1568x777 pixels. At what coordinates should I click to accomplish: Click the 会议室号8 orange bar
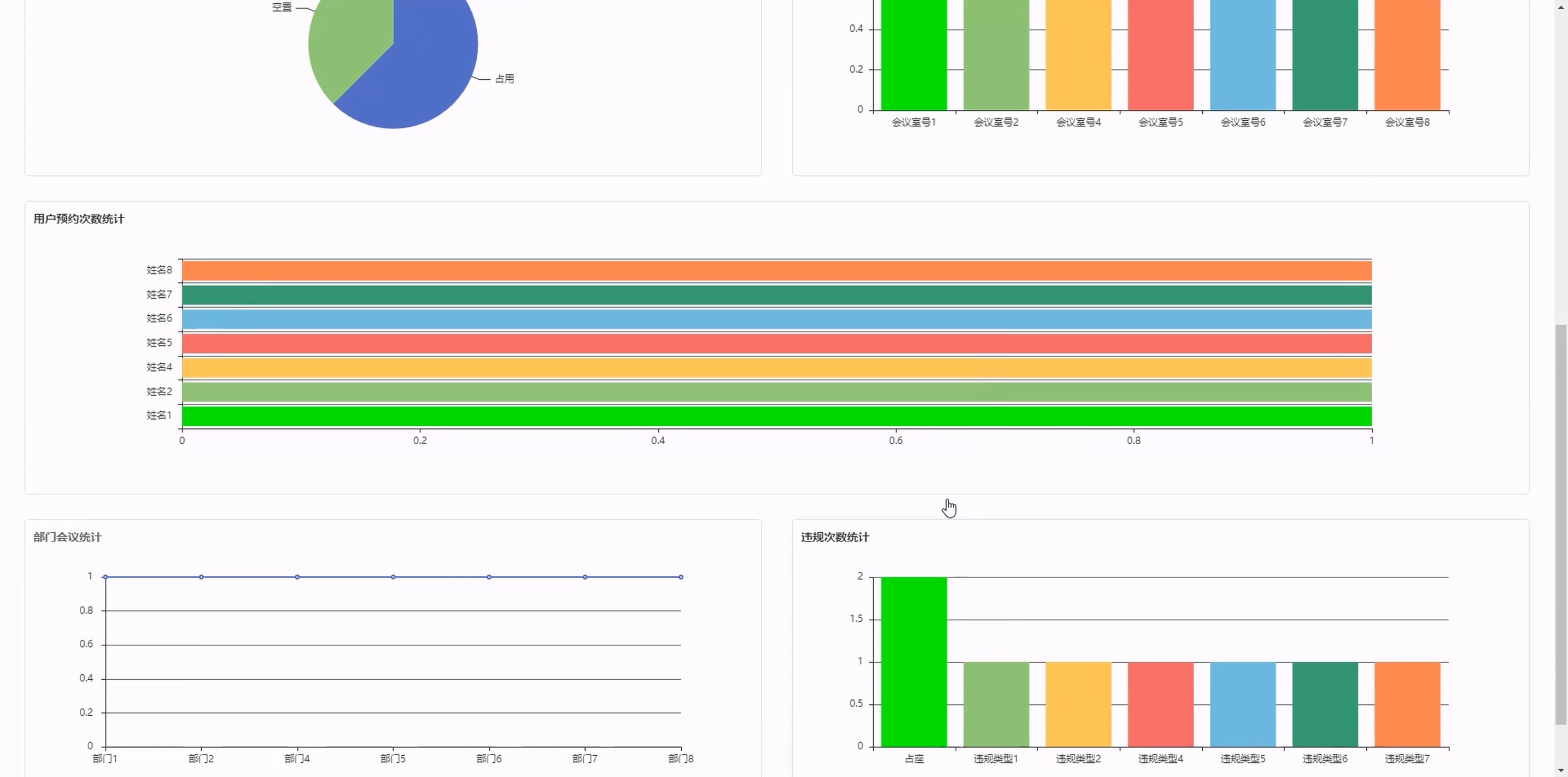pyautogui.click(x=1407, y=55)
